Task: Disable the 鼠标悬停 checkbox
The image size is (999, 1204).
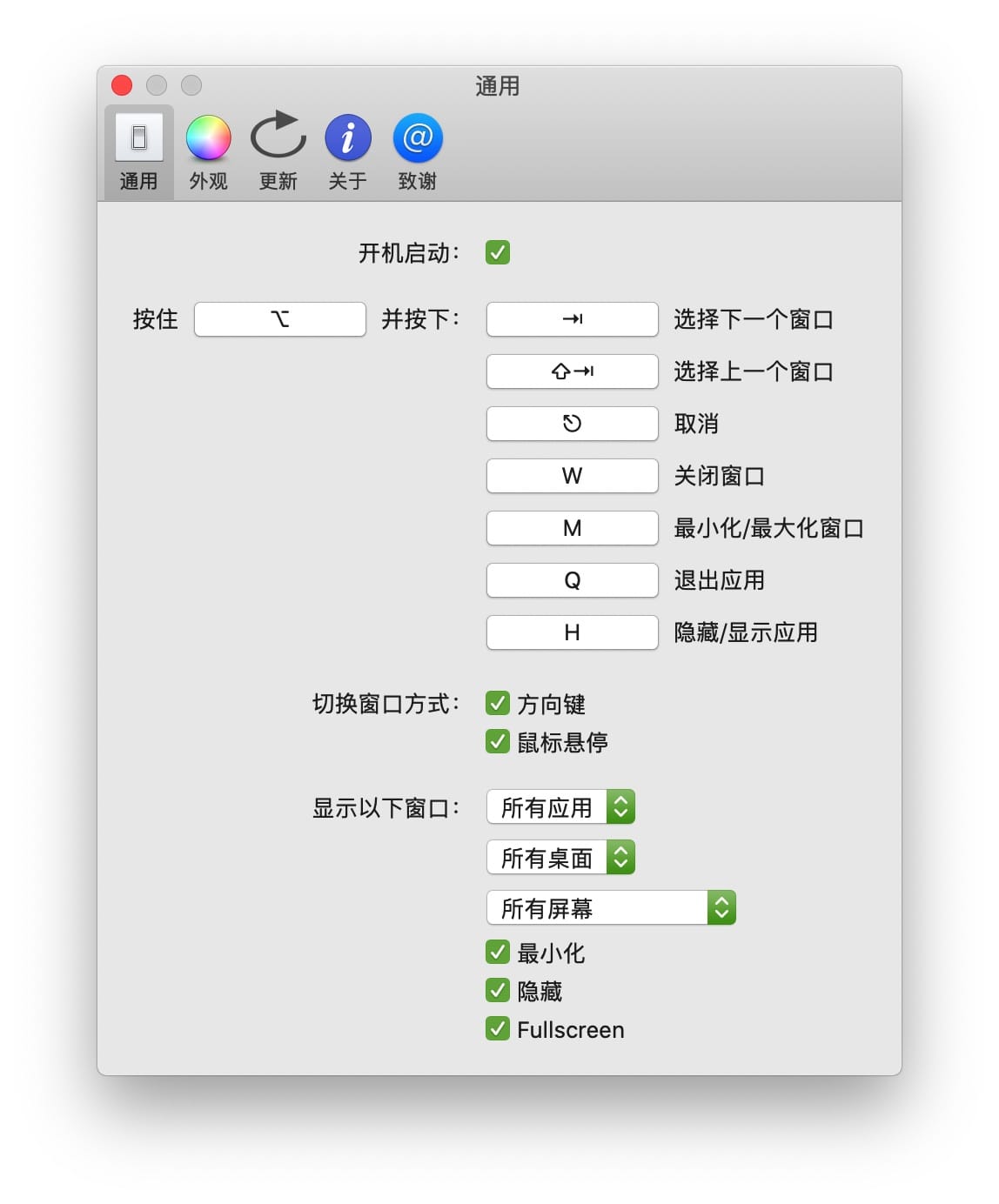Action: (x=498, y=741)
